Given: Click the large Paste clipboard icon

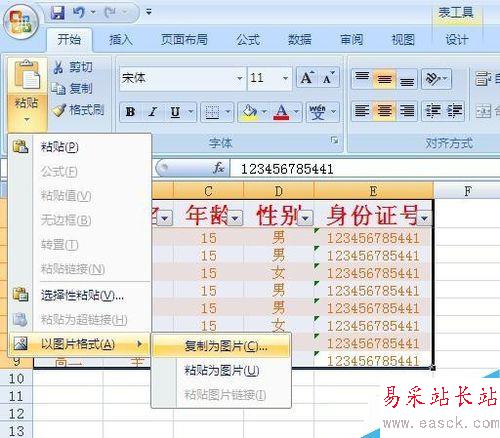Looking at the screenshot, I should click(27, 75).
